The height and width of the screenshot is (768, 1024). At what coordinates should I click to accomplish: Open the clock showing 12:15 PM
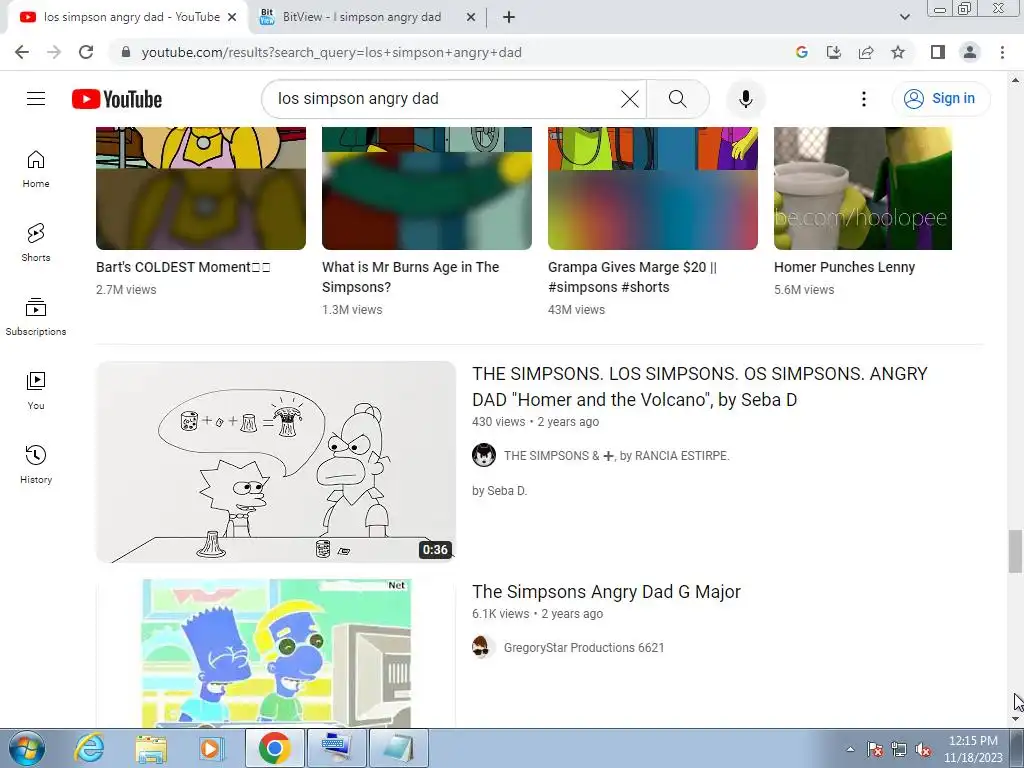(973, 749)
